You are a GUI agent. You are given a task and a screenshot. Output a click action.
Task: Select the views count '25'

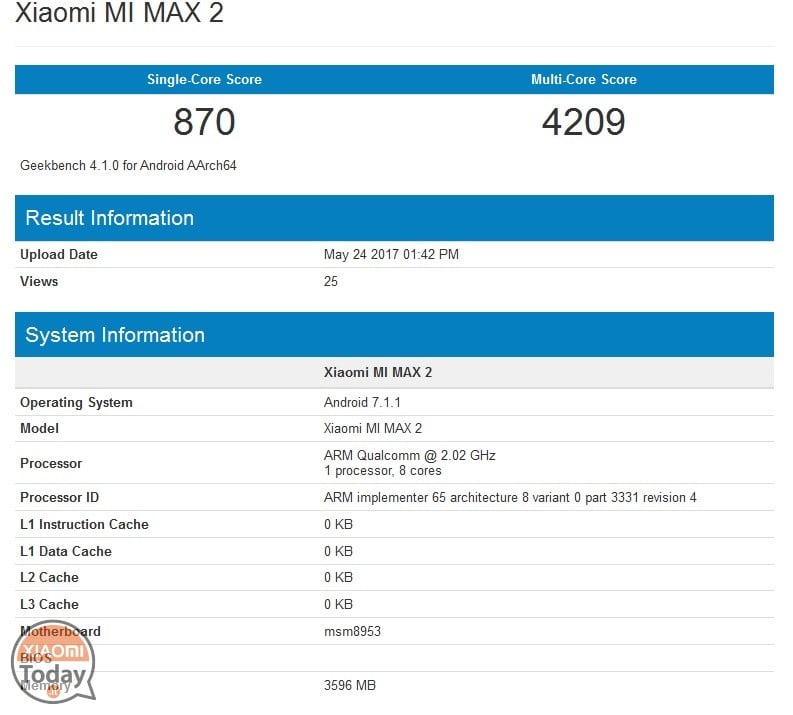pos(331,281)
